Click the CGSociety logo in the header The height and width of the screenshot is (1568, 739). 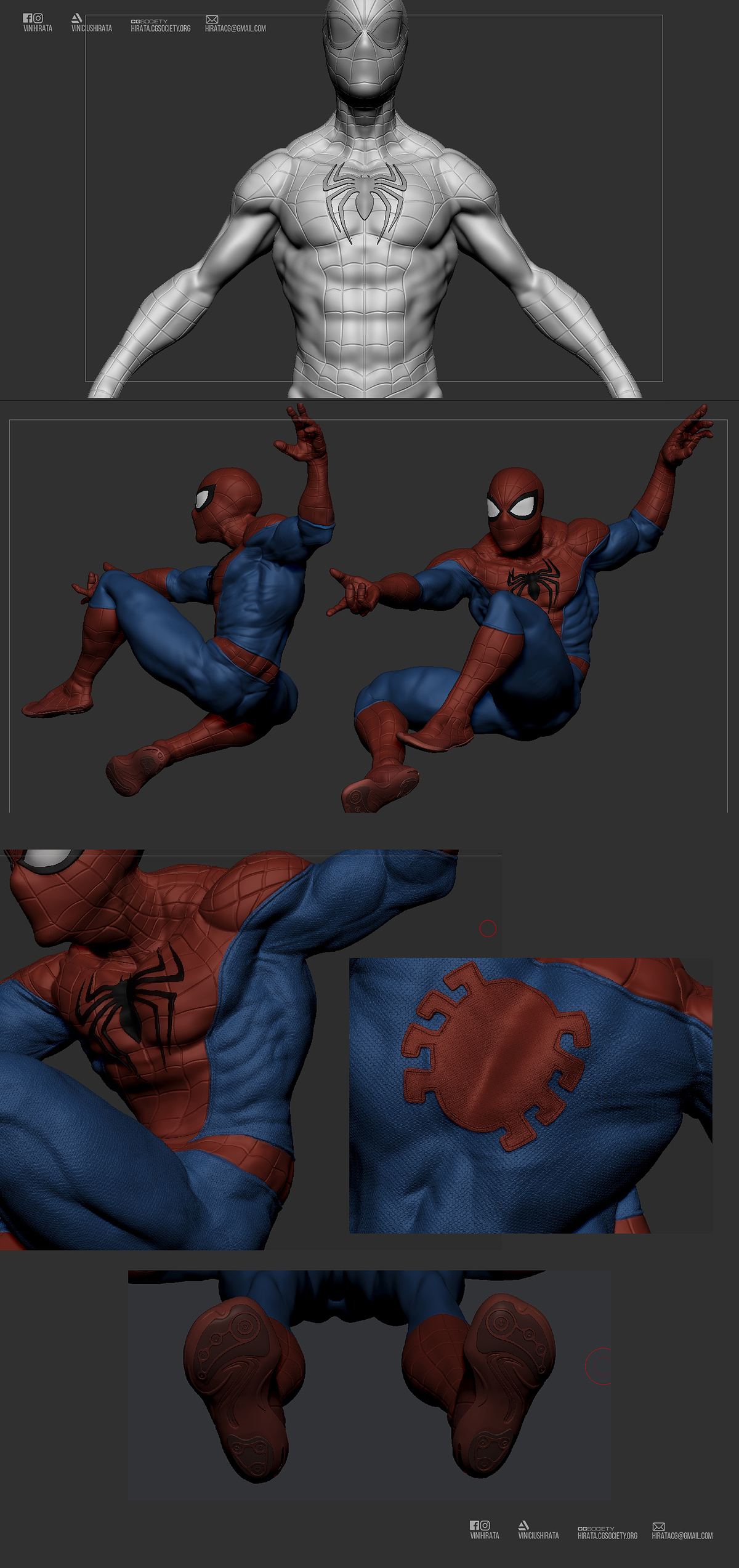tap(149, 22)
